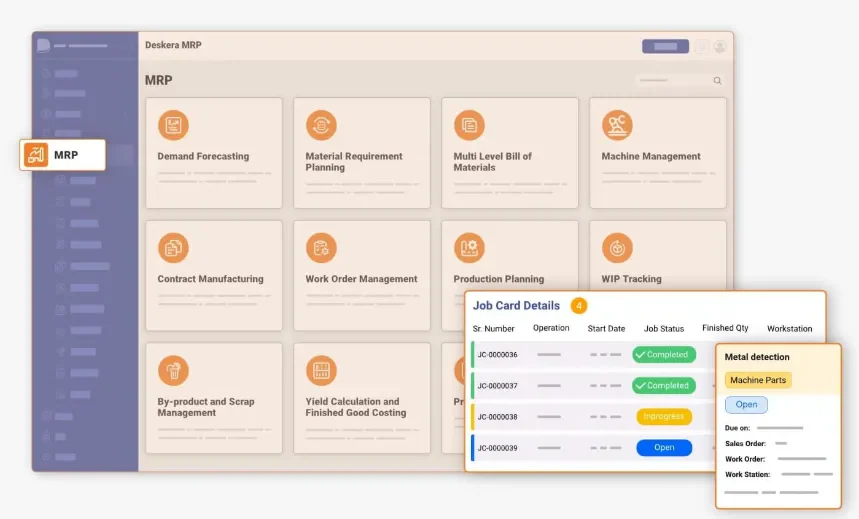Viewport: 859px width, 519px height.
Task: Click the Completed status for JC-0000036
Action: 664,355
